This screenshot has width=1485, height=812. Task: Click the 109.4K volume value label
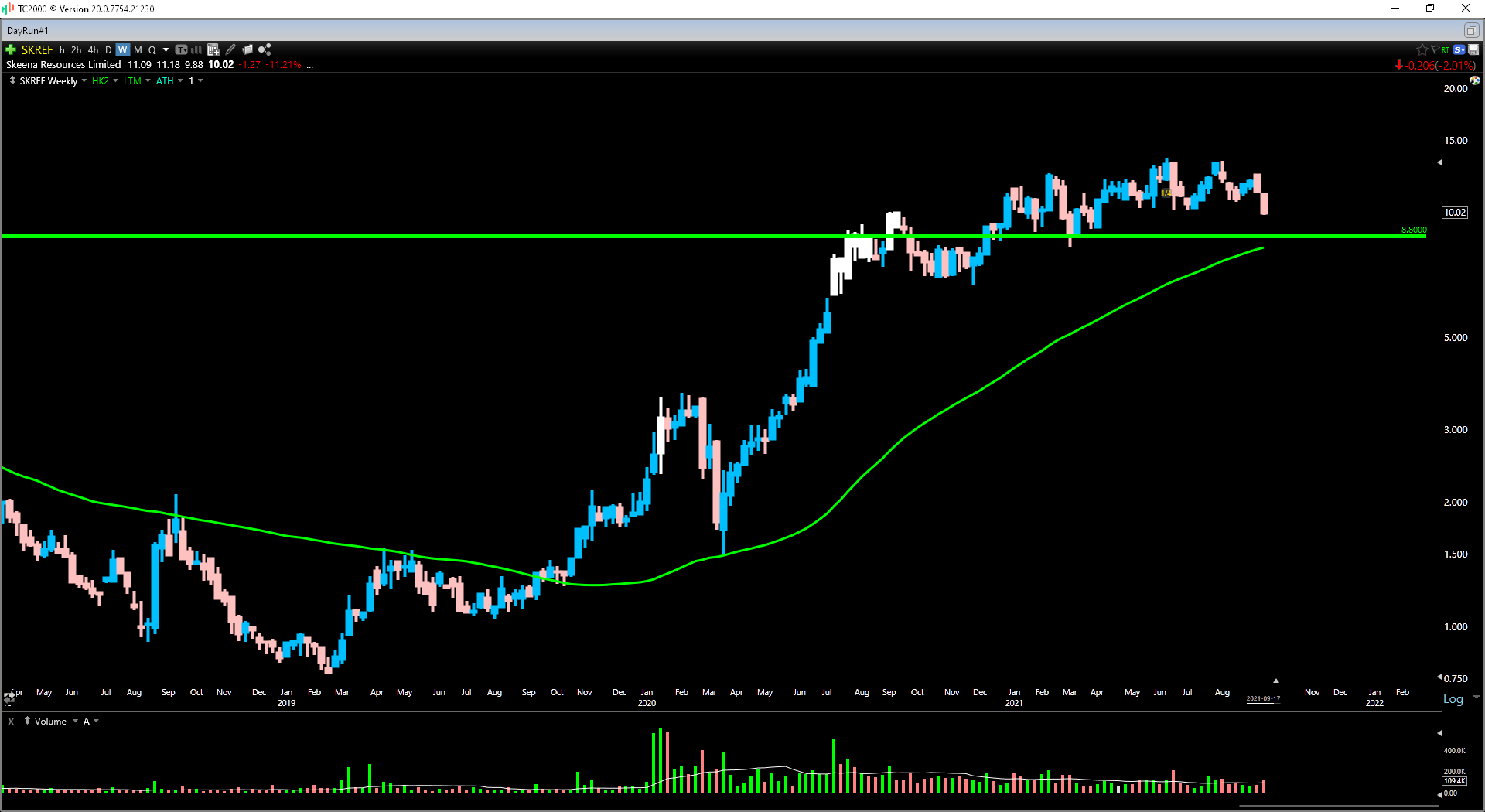1454,780
